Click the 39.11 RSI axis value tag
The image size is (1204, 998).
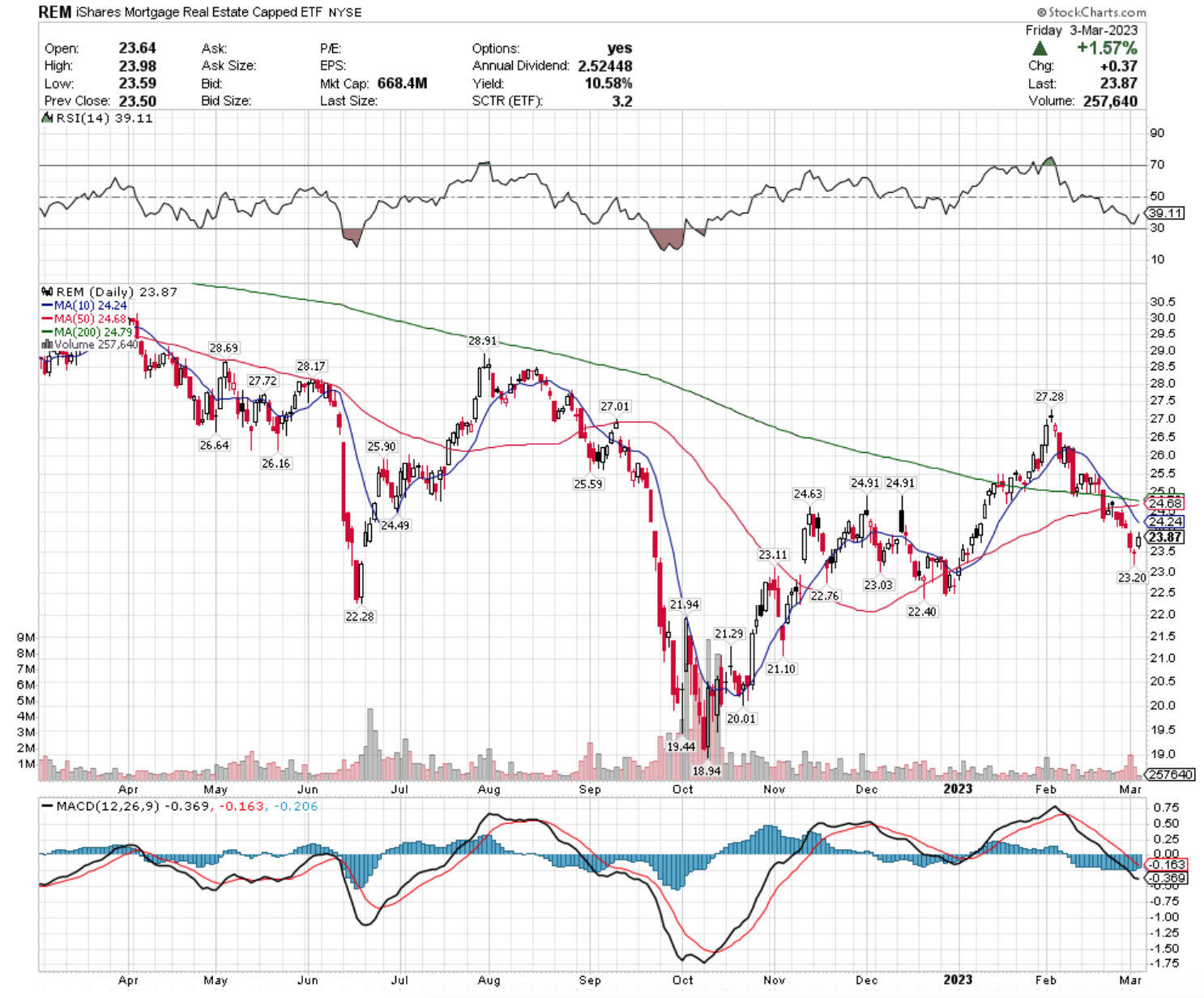1165,213
